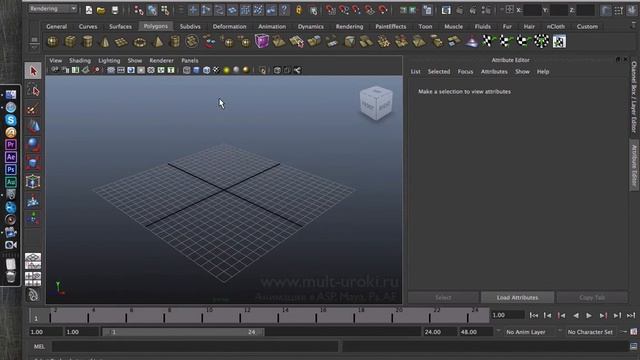
Task: Toggle Snap to grids magnet
Action: coord(331,10)
